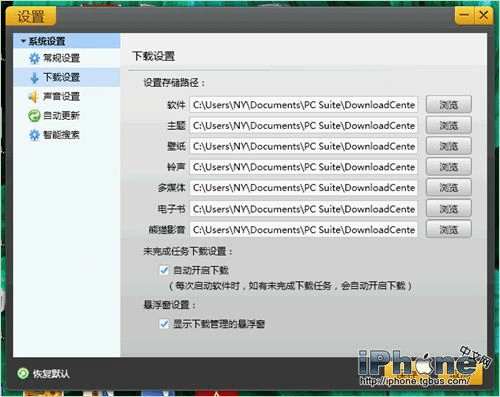The height and width of the screenshot is (397, 500).
Task: Click the 熊猫影音 path input field
Action: click(x=304, y=230)
